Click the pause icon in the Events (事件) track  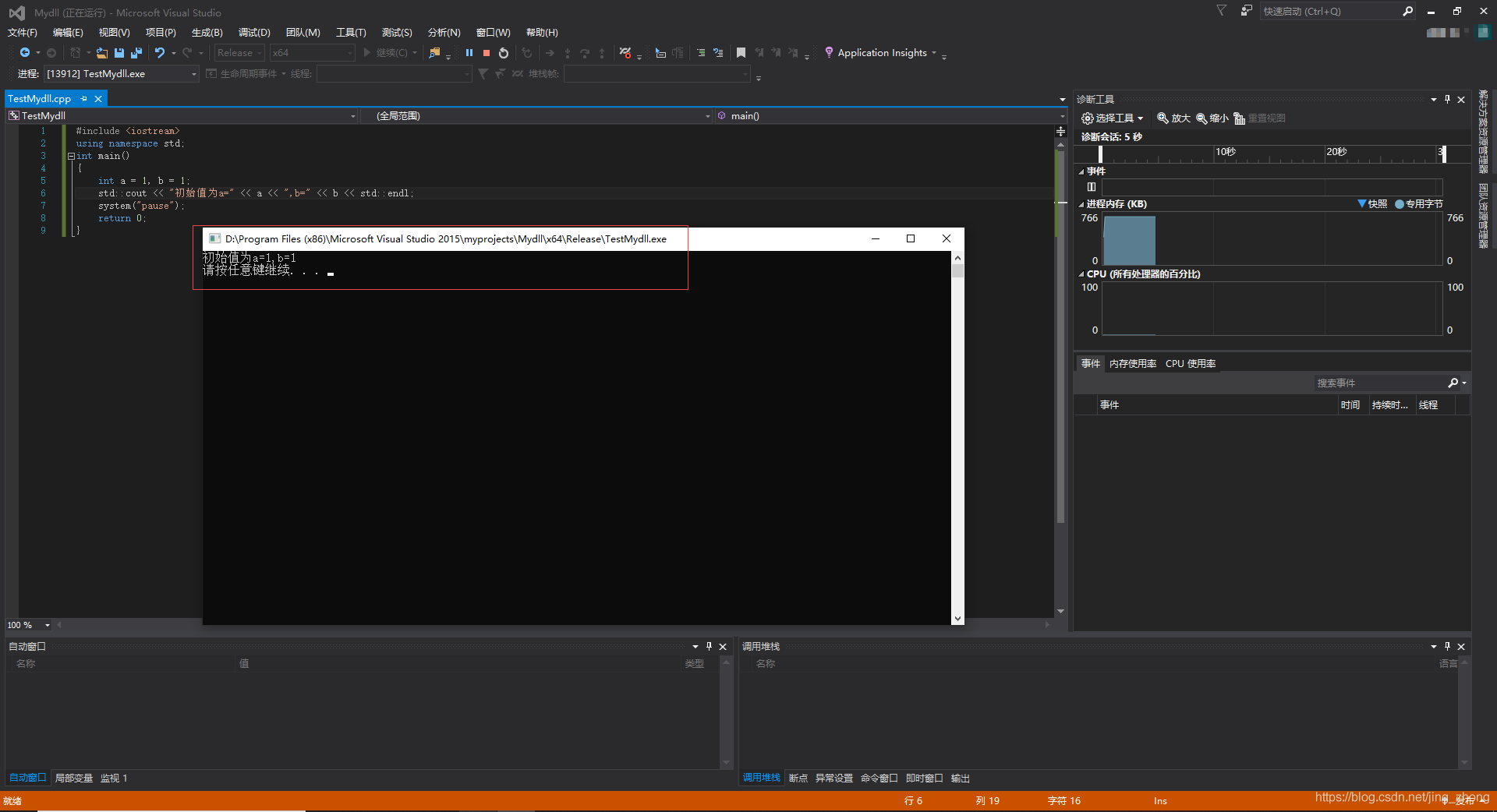pos(1092,187)
